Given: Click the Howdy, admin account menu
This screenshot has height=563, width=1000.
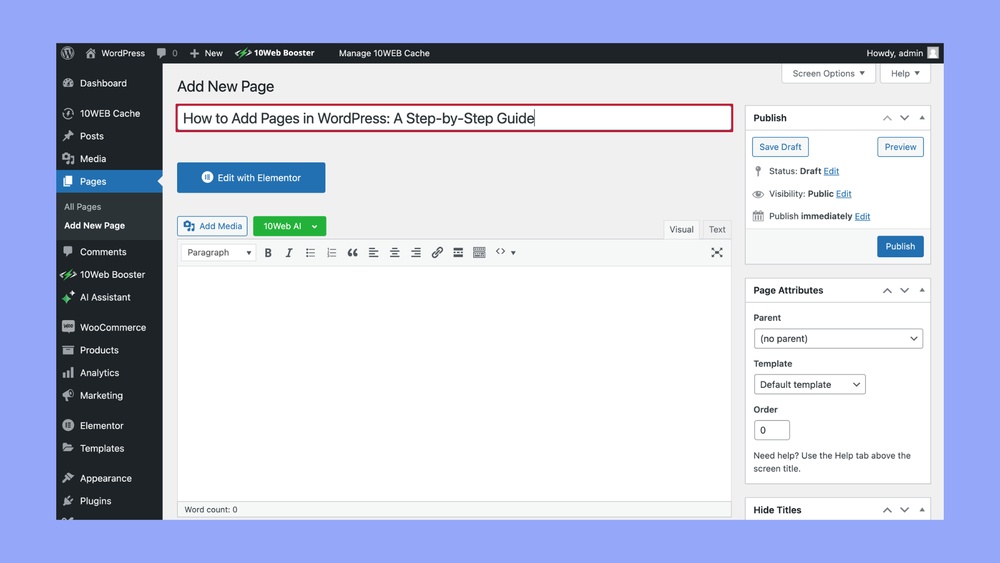Looking at the screenshot, I should click(x=902, y=53).
